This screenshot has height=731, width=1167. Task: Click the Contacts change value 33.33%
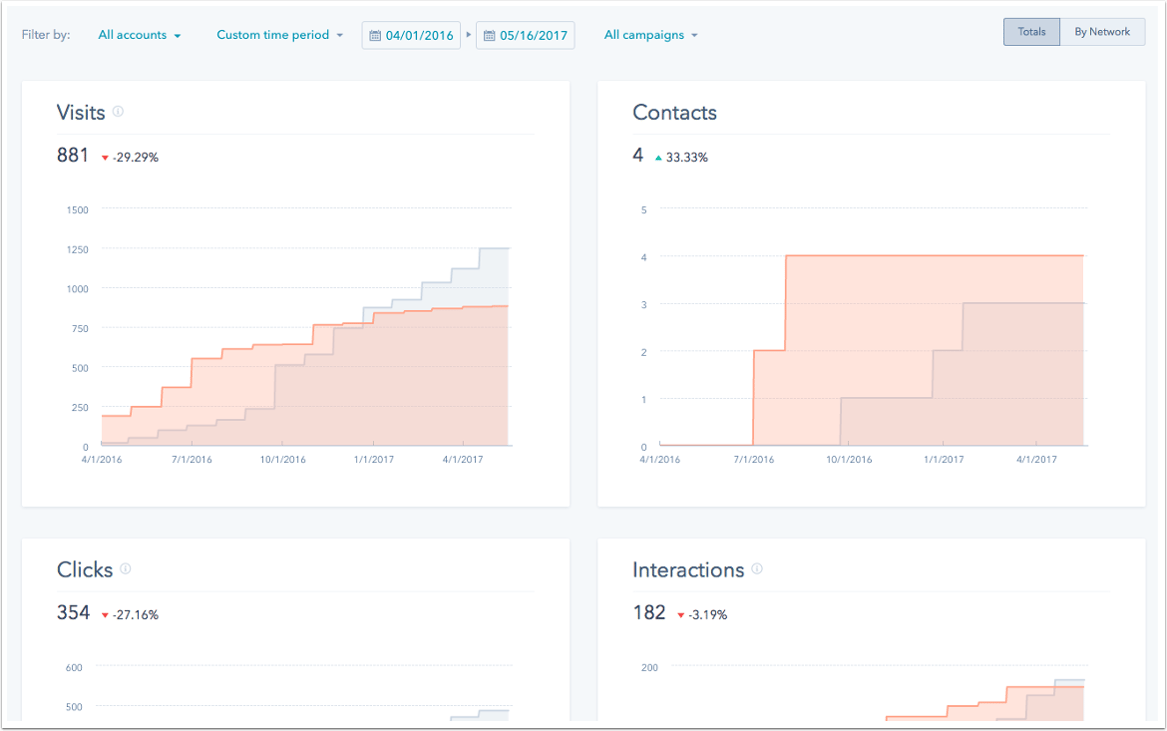[687, 157]
